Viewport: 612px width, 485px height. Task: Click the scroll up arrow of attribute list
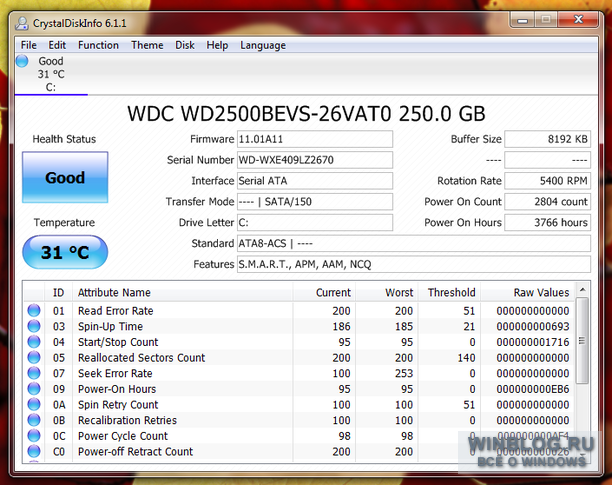(582, 290)
